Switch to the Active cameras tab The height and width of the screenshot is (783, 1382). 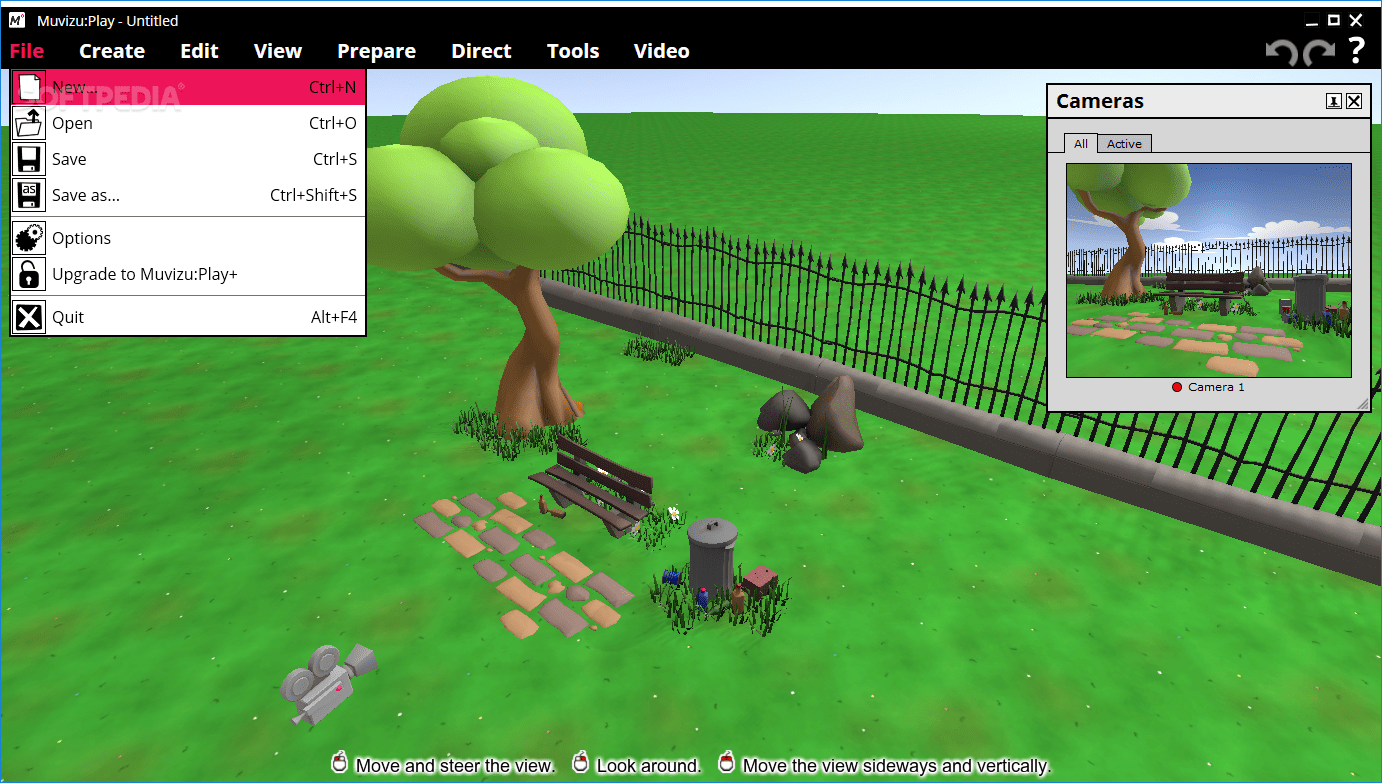click(x=1124, y=144)
